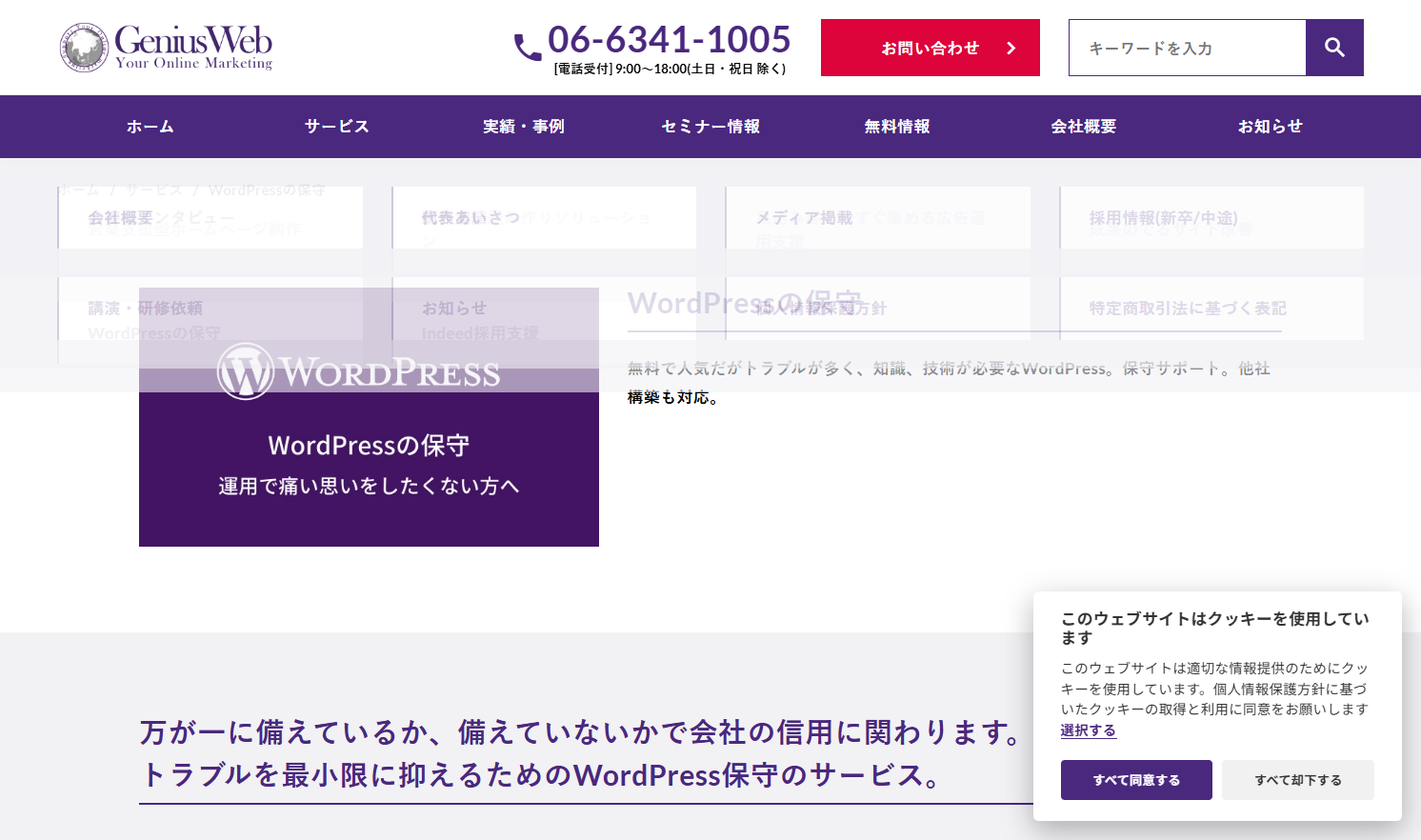The height and width of the screenshot is (840, 1421).
Task: Click the 電話受付 9:00～18:00 hours text
Action: tap(670, 69)
